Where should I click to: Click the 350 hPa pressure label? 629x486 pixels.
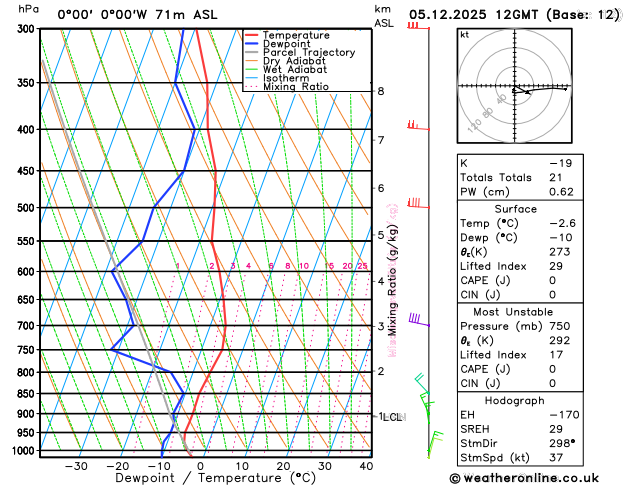pyautogui.click(x=28, y=83)
